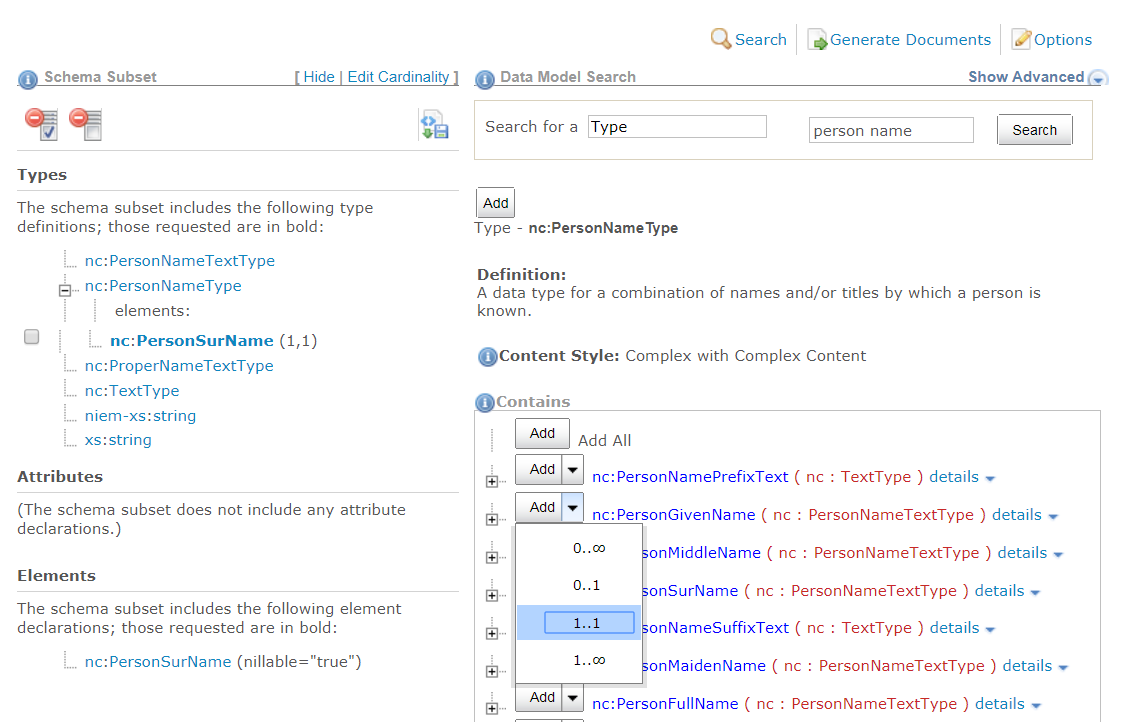Viewport: 1123px width, 722px height.
Task: Click the Edit Cardinality link
Action: (398, 77)
